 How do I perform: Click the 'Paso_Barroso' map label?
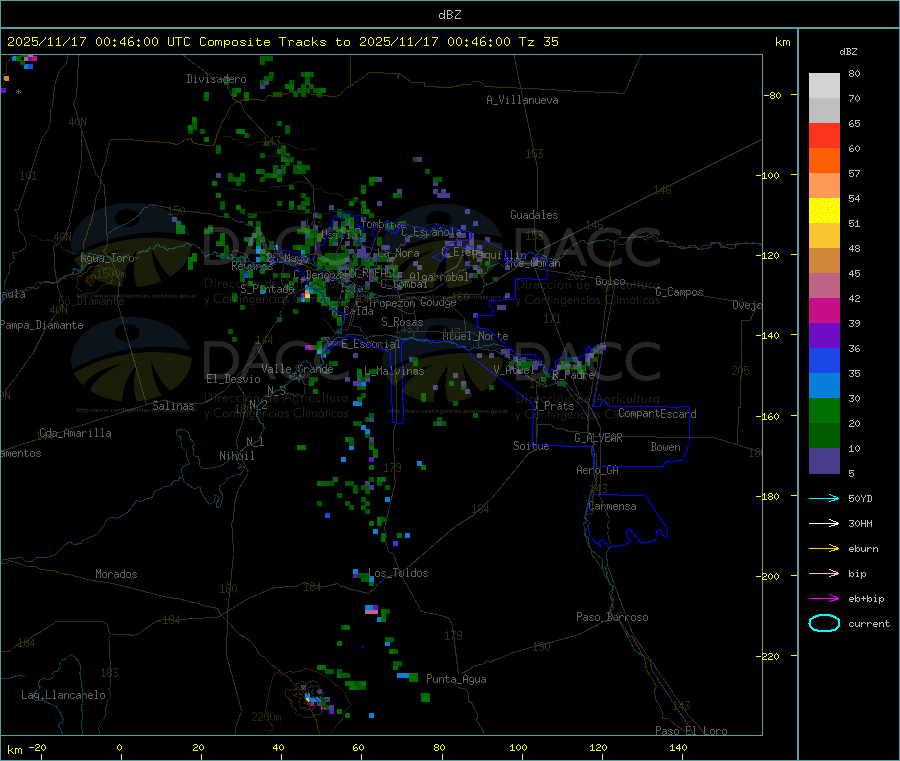[612, 617]
